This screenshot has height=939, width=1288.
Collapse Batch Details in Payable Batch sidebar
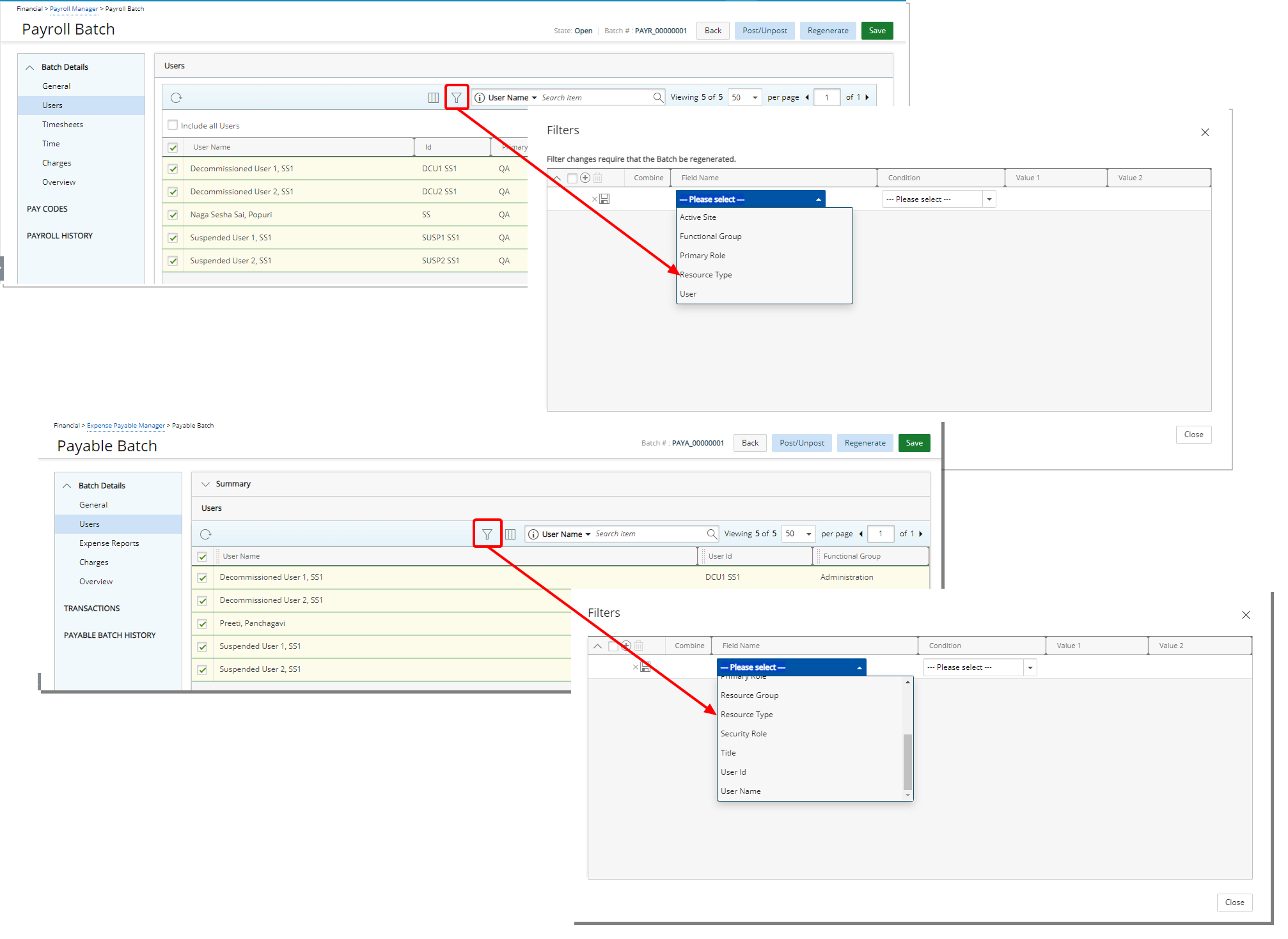(67, 486)
